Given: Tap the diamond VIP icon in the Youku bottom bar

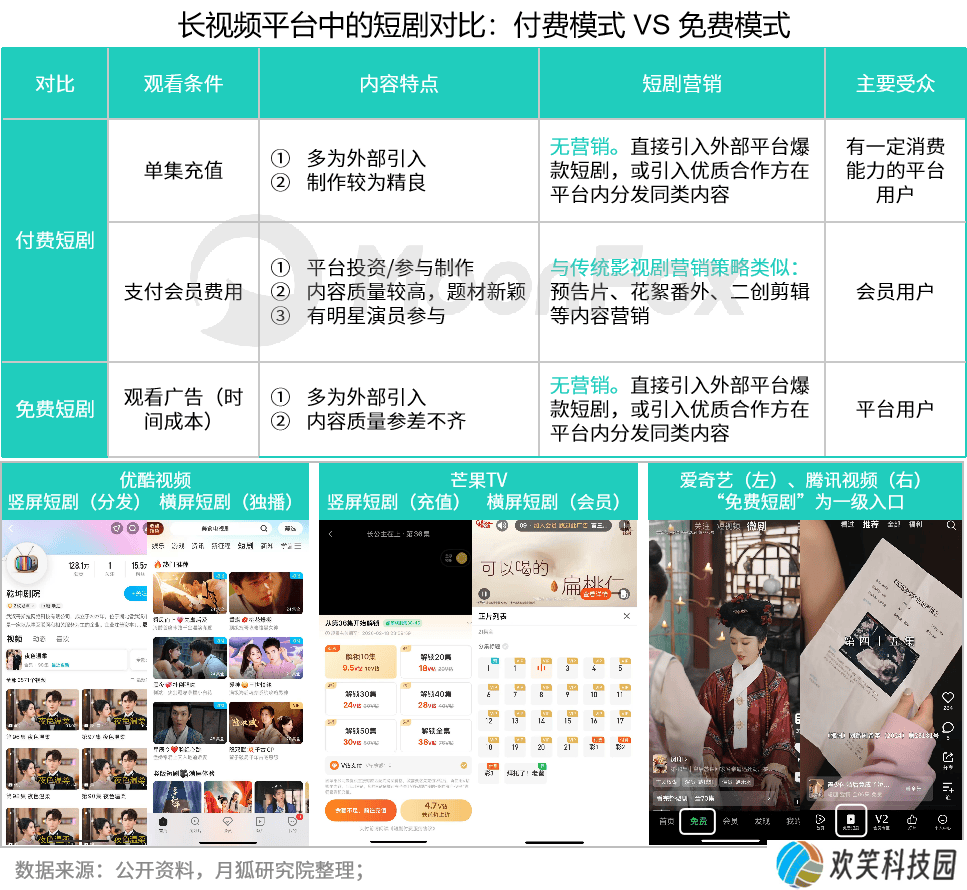Looking at the screenshot, I should coord(228,822).
